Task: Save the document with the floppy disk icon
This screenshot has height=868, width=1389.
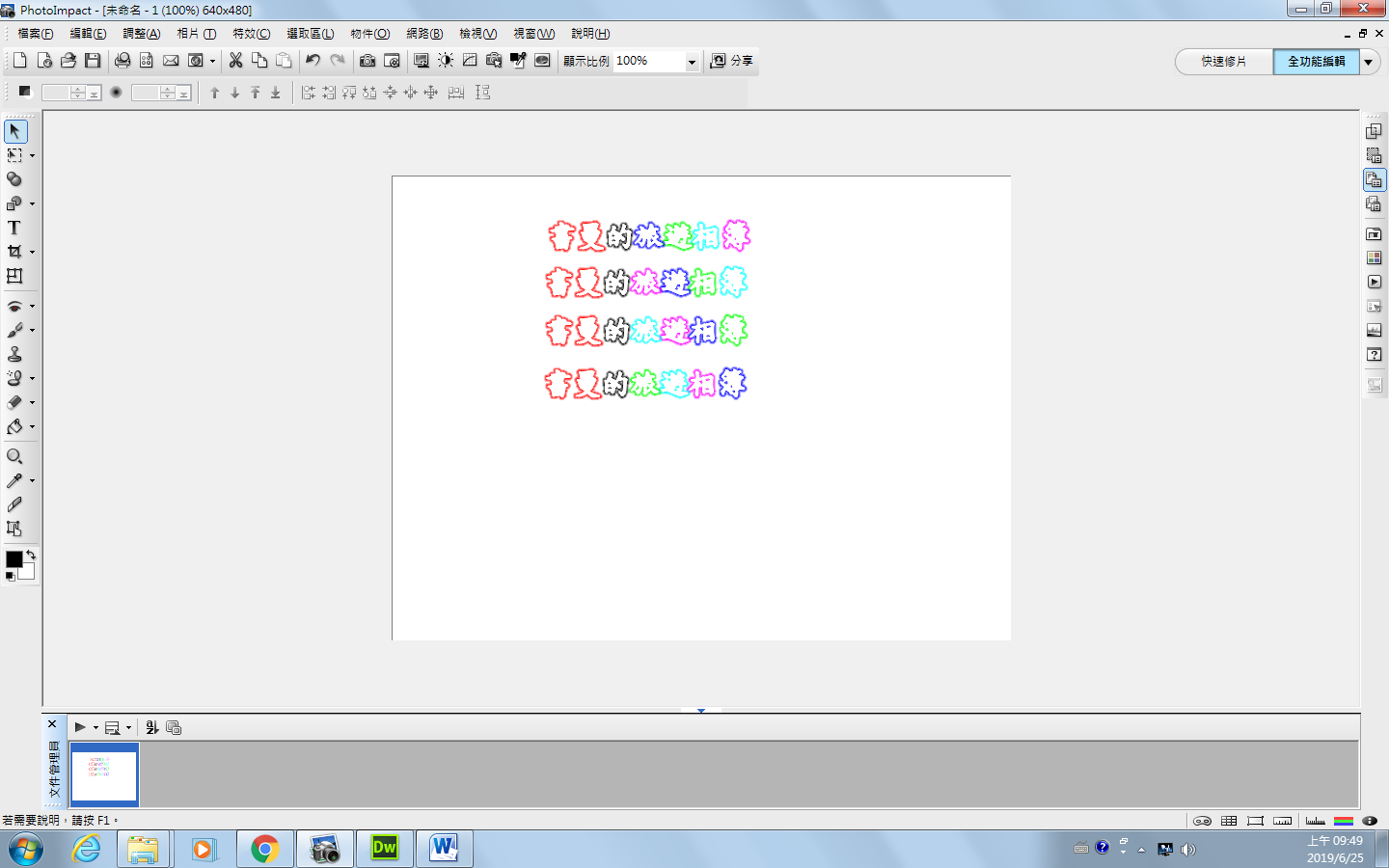Action: tap(93, 61)
